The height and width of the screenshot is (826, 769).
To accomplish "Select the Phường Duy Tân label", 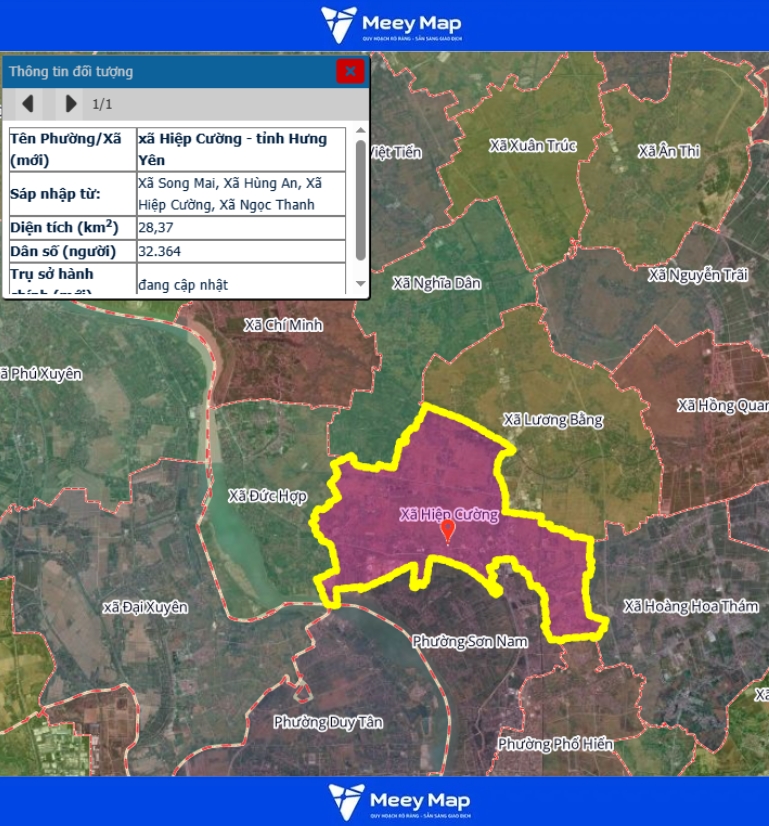I will [328, 721].
